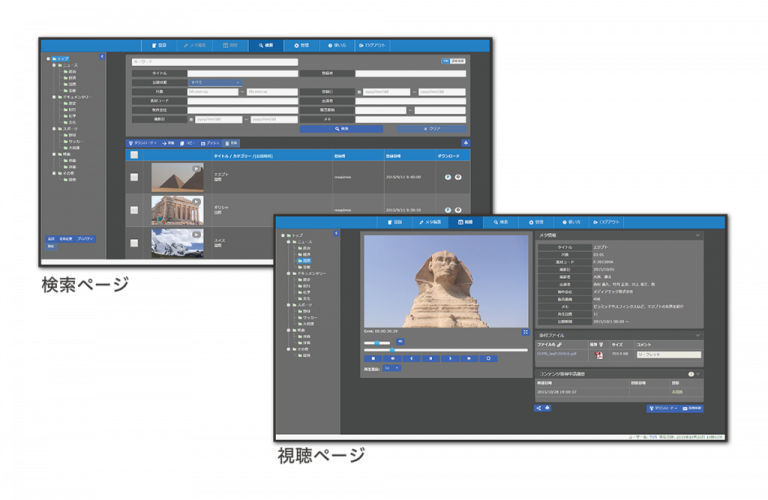Screen dimensions: 768x500
Task: Tick the checkbox for the Egypt pyramid row
Action: [x=134, y=178]
